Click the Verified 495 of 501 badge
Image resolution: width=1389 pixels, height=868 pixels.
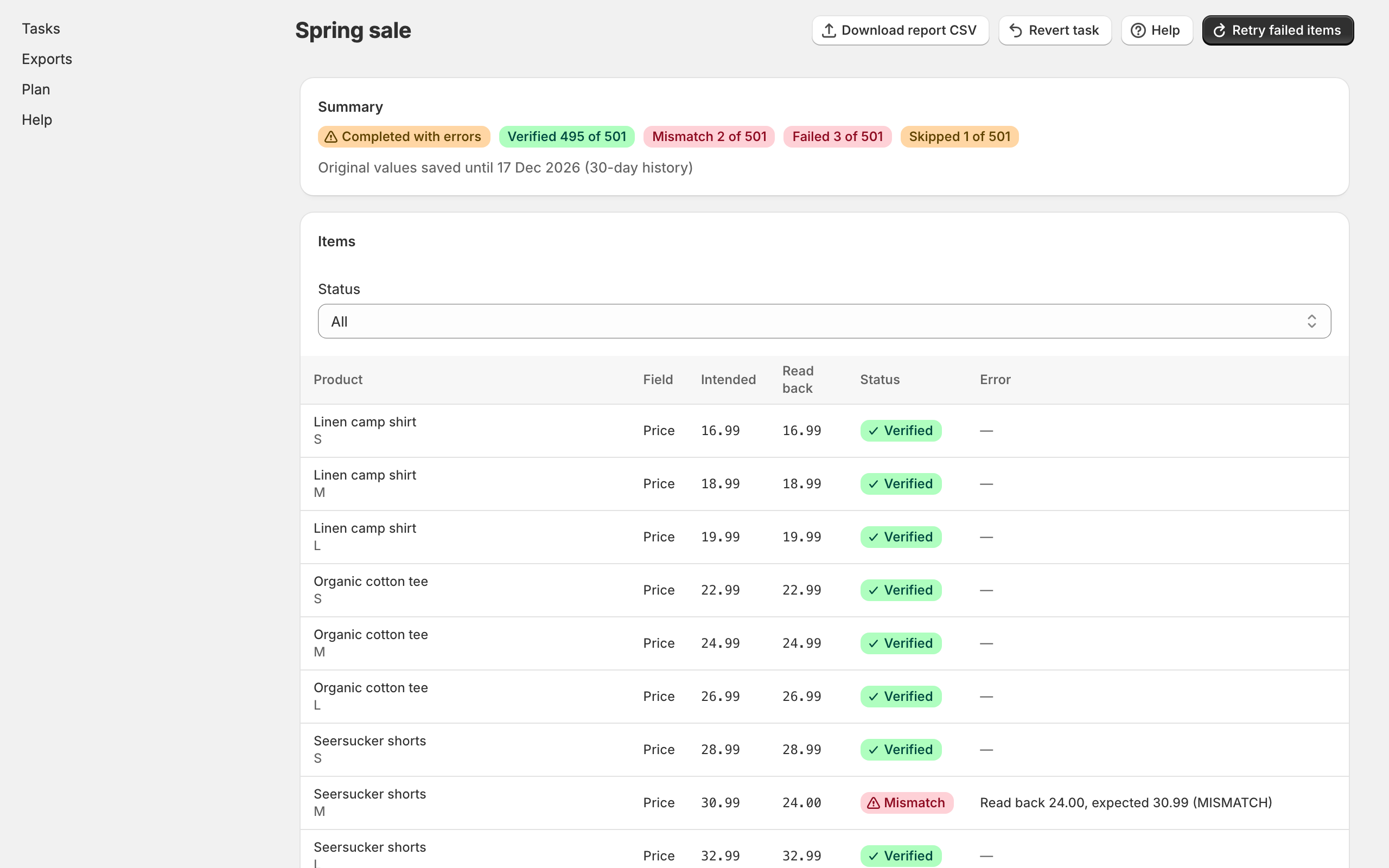click(x=566, y=137)
